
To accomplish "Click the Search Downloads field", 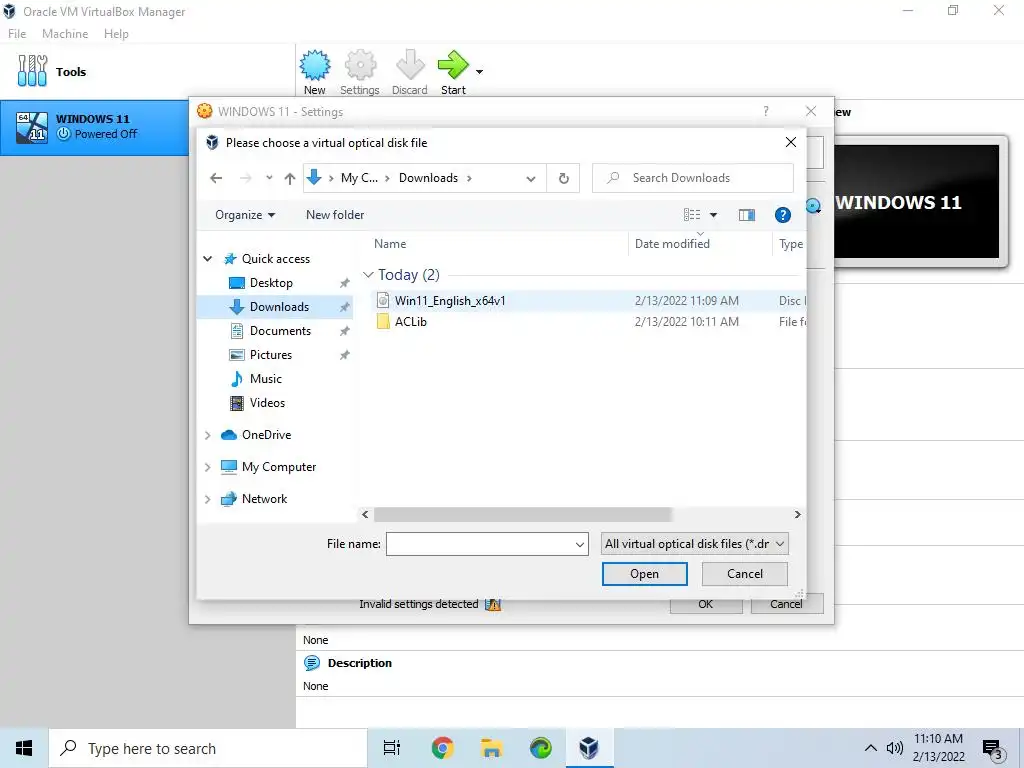I will click(693, 178).
